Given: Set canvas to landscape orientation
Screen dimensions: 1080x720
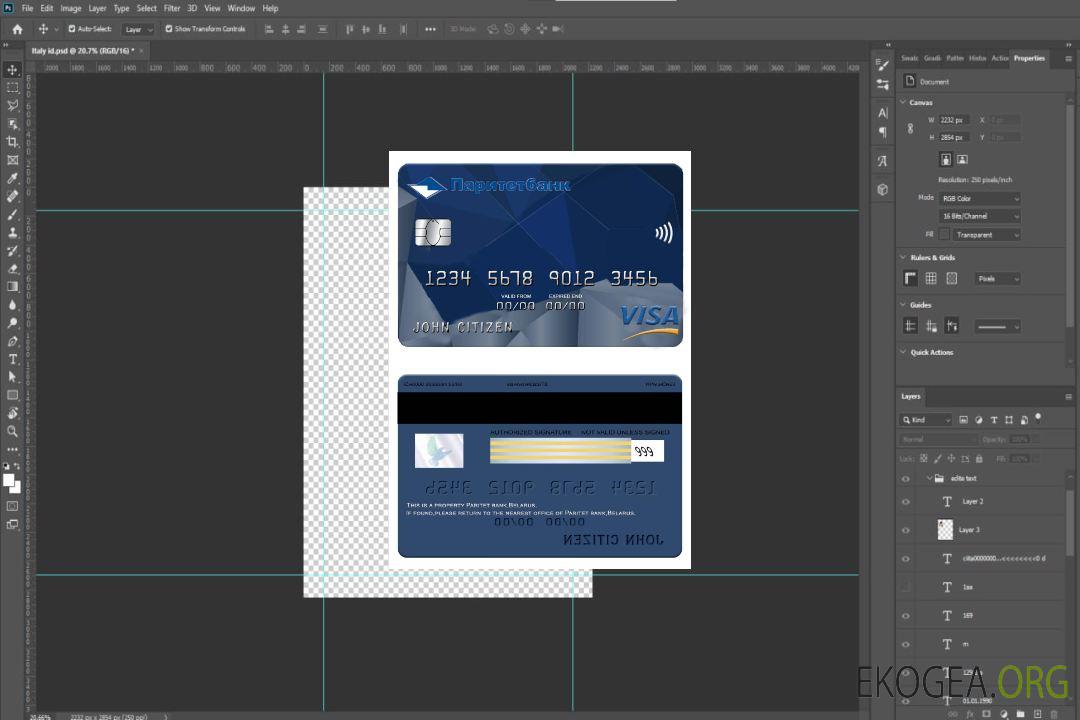Looking at the screenshot, I should (962, 160).
